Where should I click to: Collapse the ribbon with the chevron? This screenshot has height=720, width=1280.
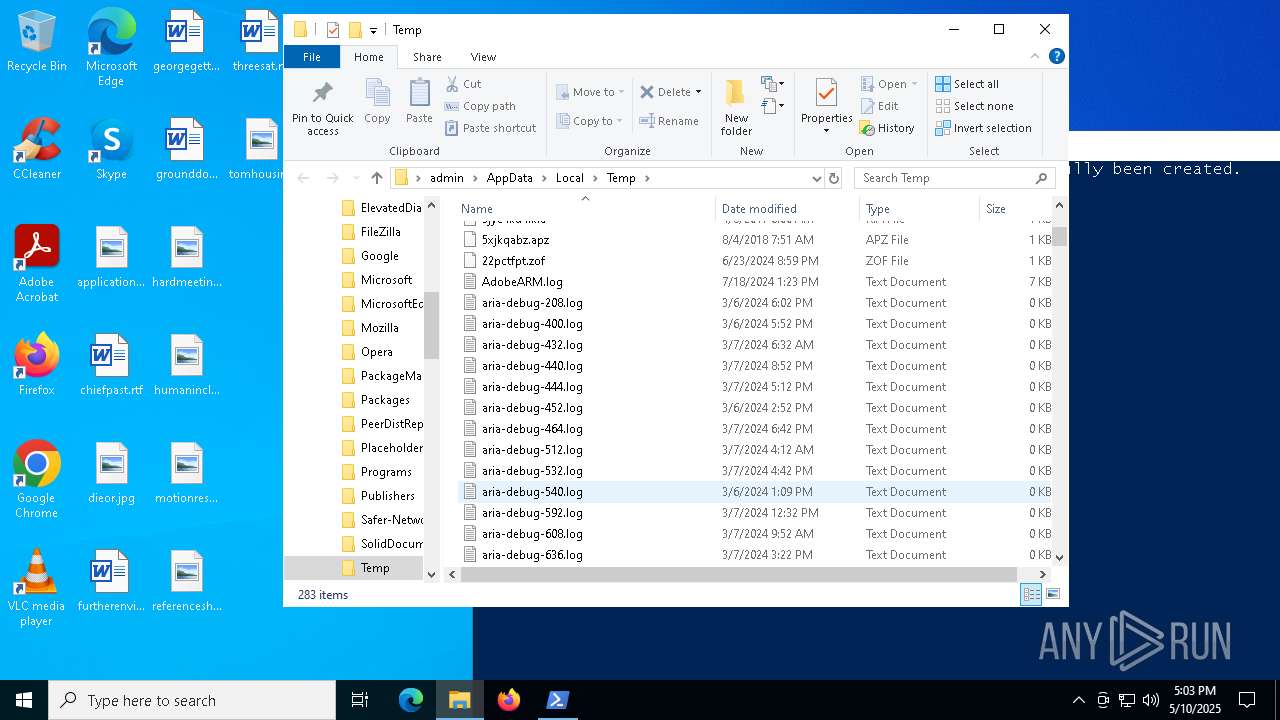(x=1037, y=57)
